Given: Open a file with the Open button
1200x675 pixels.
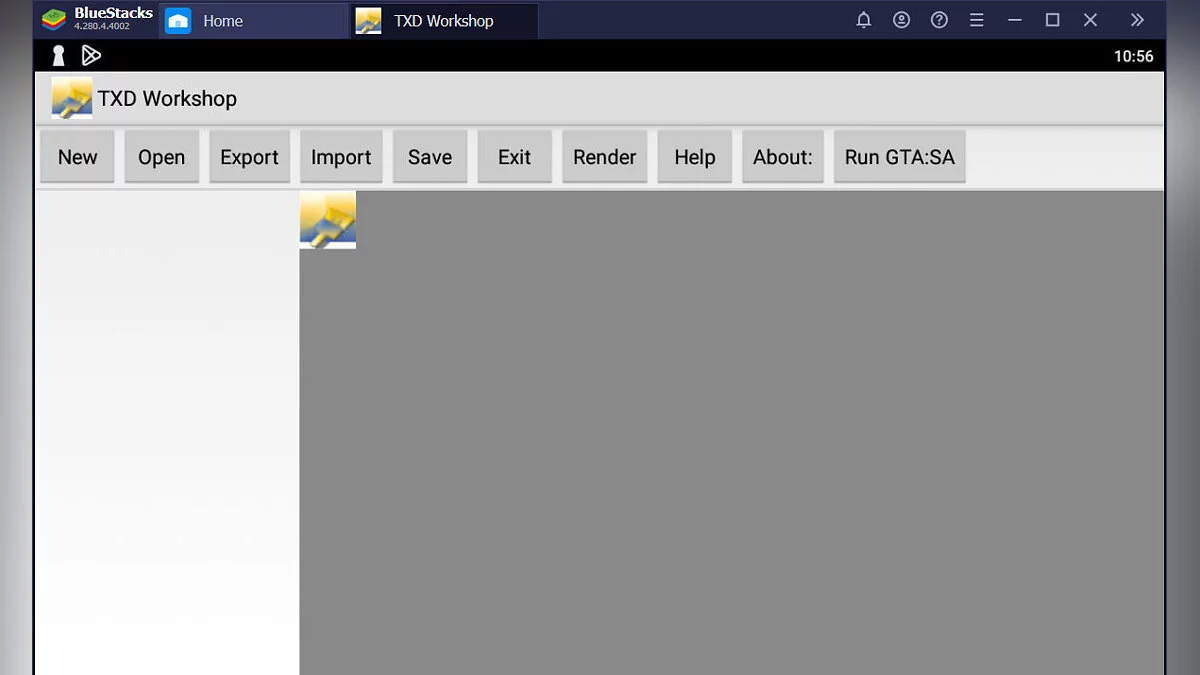Looking at the screenshot, I should coord(161,157).
